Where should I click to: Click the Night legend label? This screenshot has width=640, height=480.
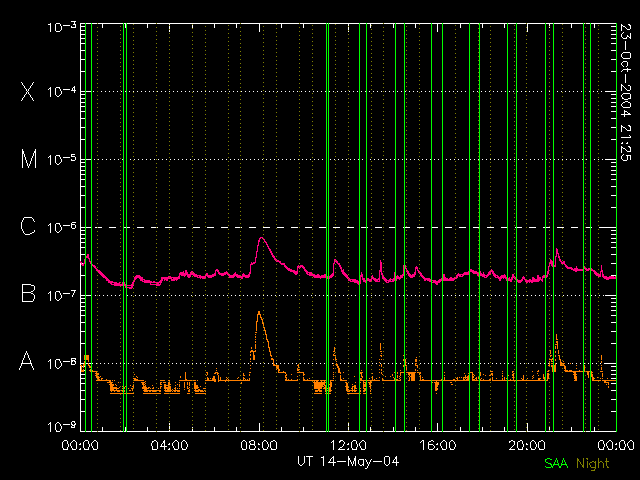pyautogui.click(x=592, y=464)
